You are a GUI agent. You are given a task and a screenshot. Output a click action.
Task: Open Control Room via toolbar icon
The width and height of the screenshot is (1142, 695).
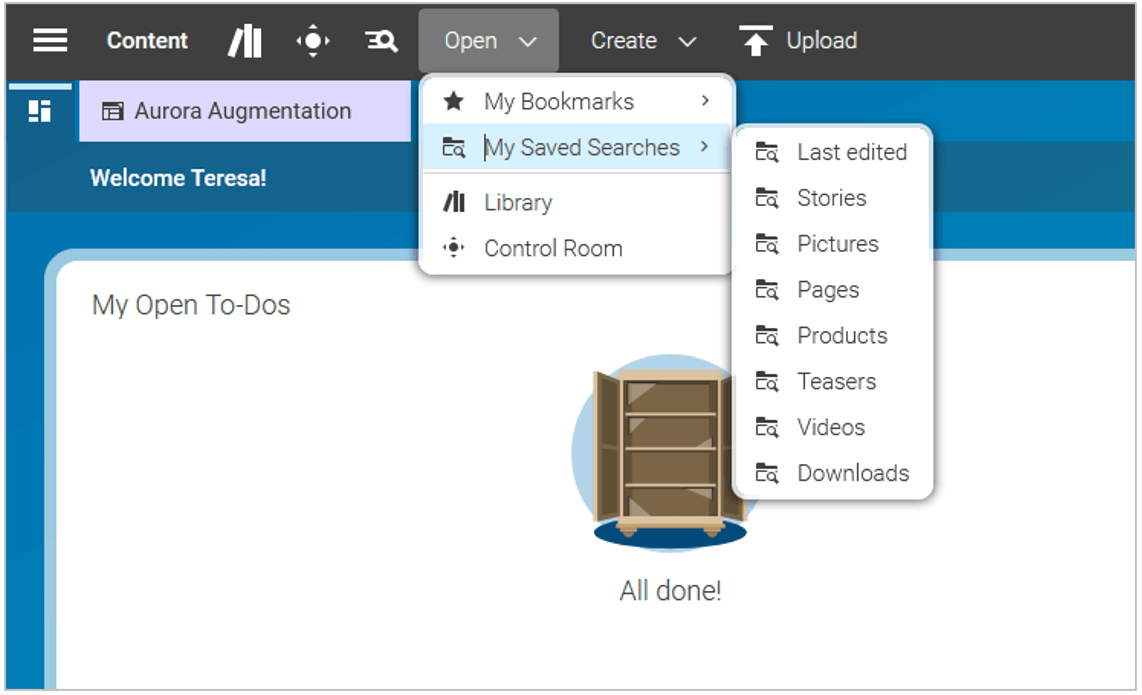click(x=313, y=41)
